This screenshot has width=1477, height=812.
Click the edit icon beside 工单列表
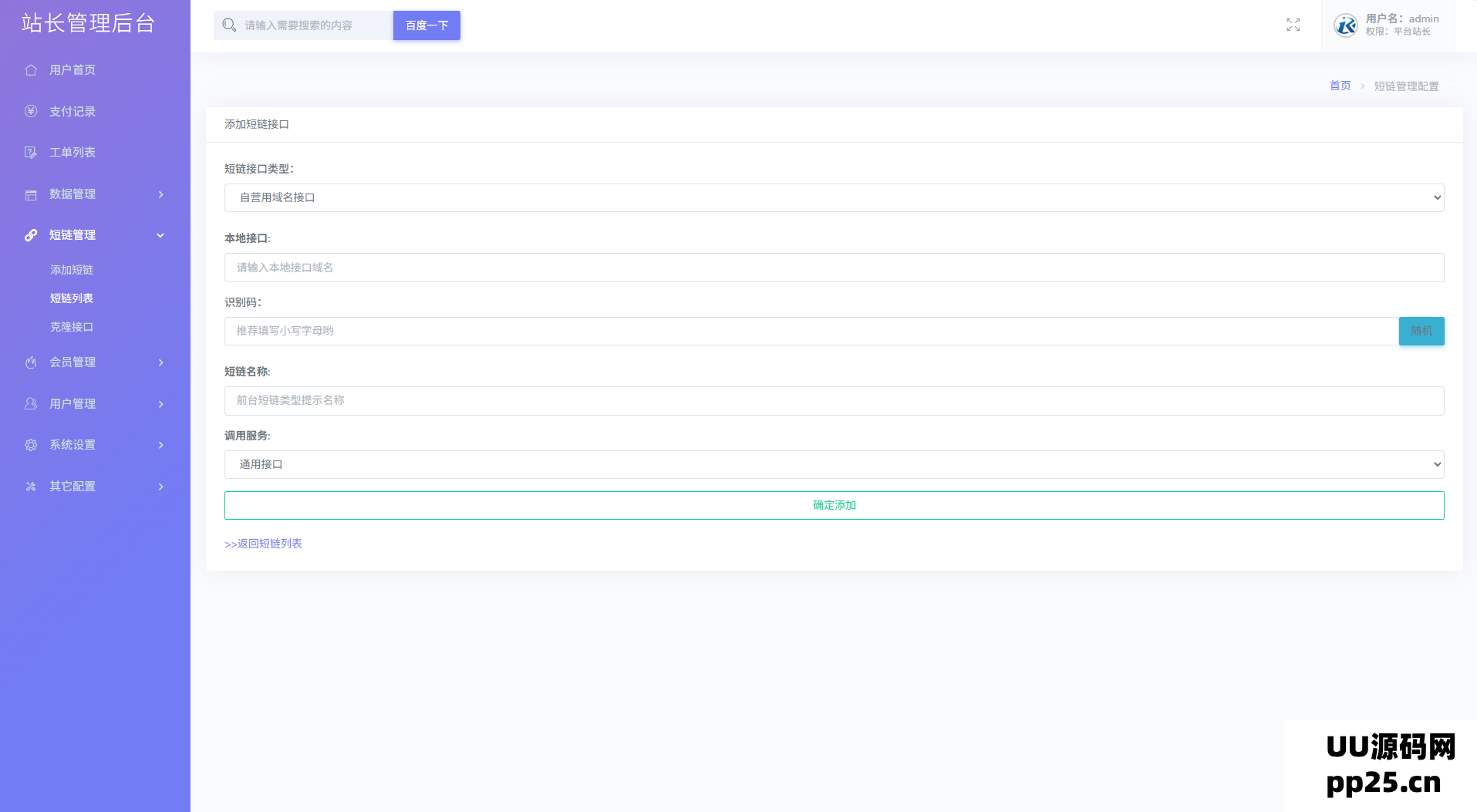pyautogui.click(x=31, y=153)
